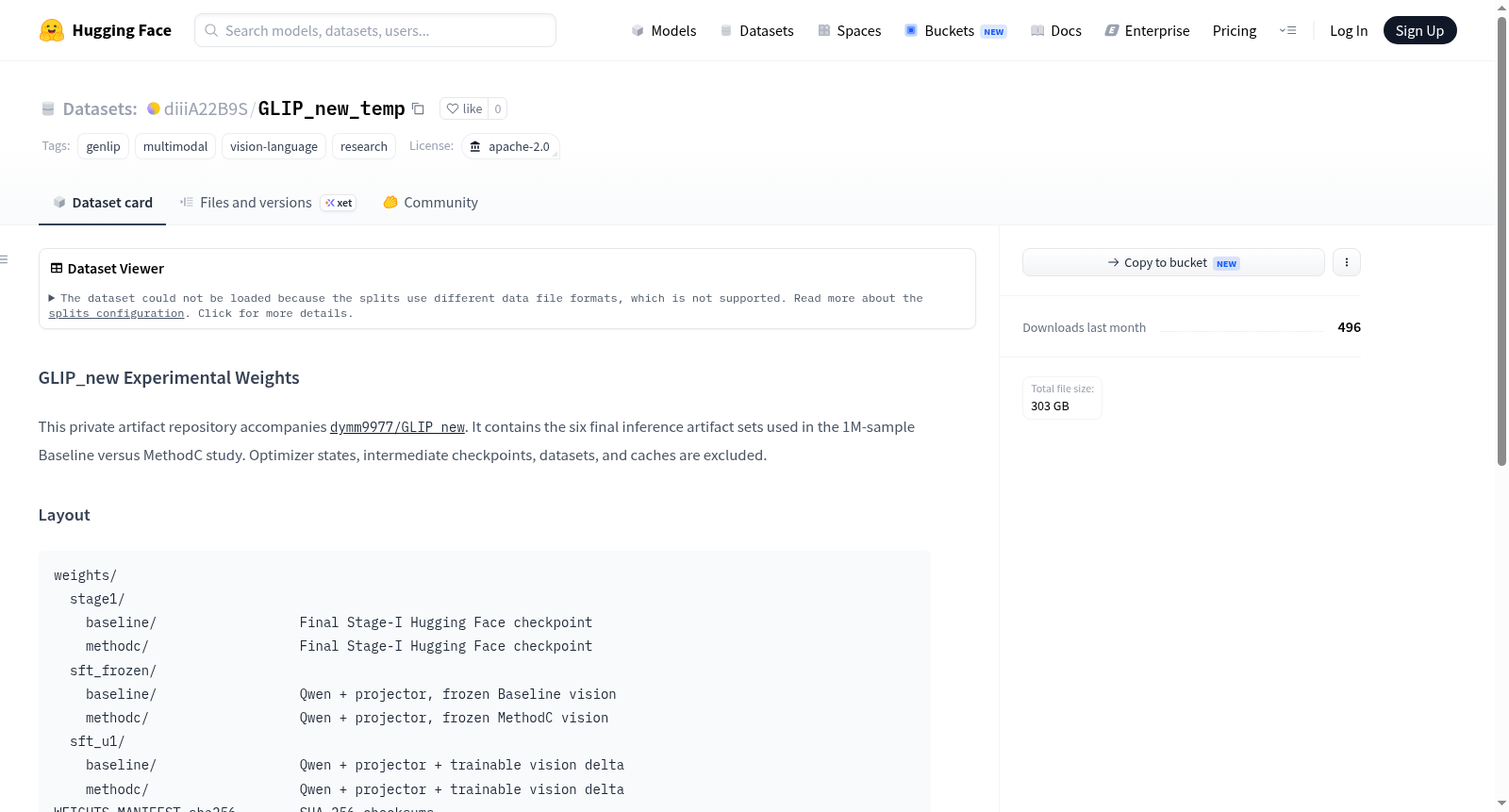Viewport: 1509px width, 812px height.
Task: Open the Models page
Action: tap(664, 30)
